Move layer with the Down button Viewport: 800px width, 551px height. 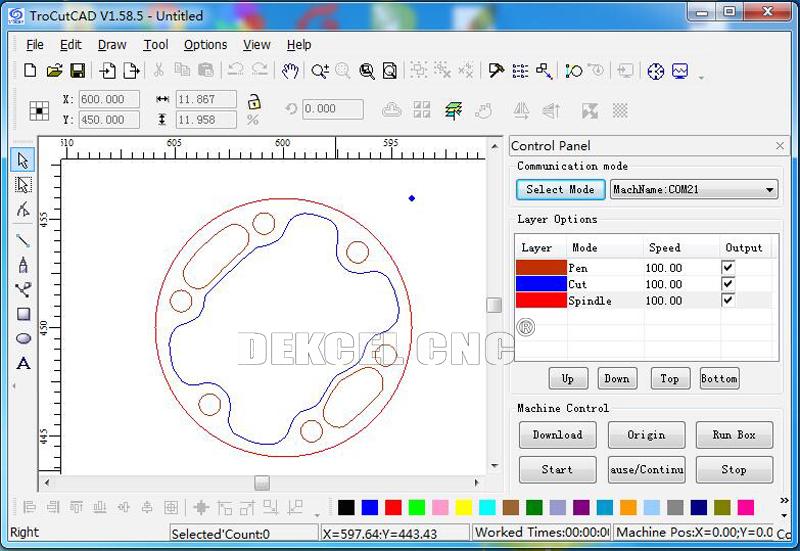[x=617, y=379]
